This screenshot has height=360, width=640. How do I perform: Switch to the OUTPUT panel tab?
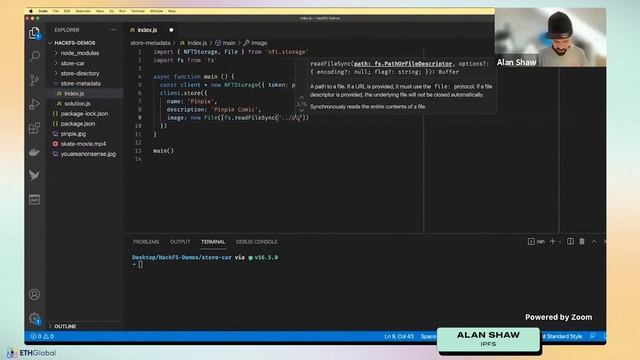point(180,242)
